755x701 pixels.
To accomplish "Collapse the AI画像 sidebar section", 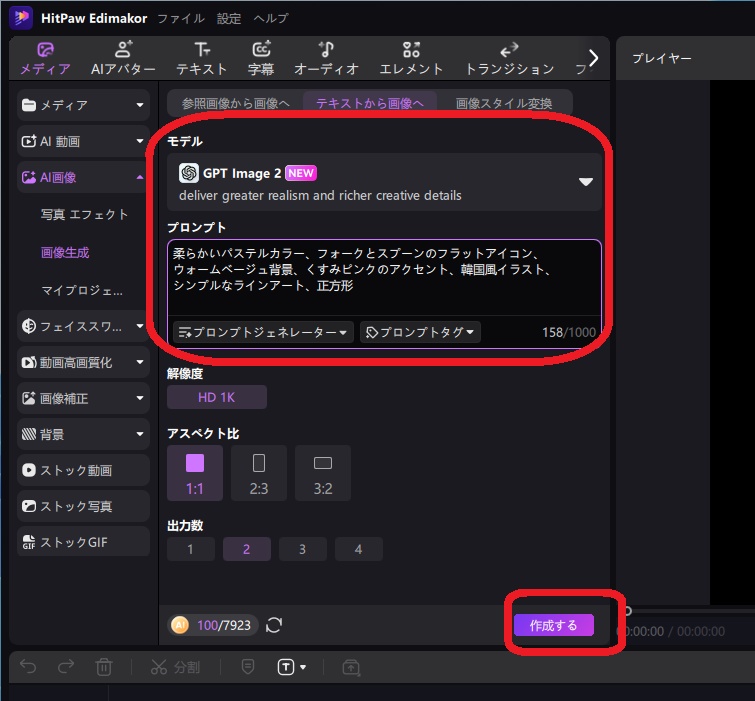I will tap(83, 177).
